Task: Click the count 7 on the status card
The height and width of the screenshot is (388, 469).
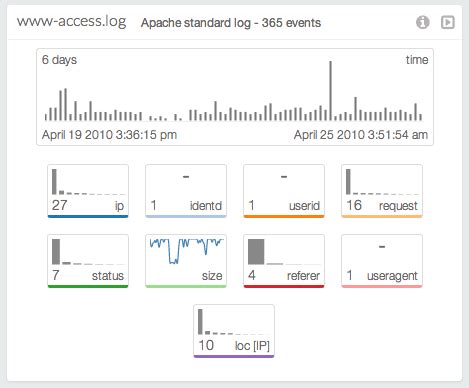Action: [56, 275]
